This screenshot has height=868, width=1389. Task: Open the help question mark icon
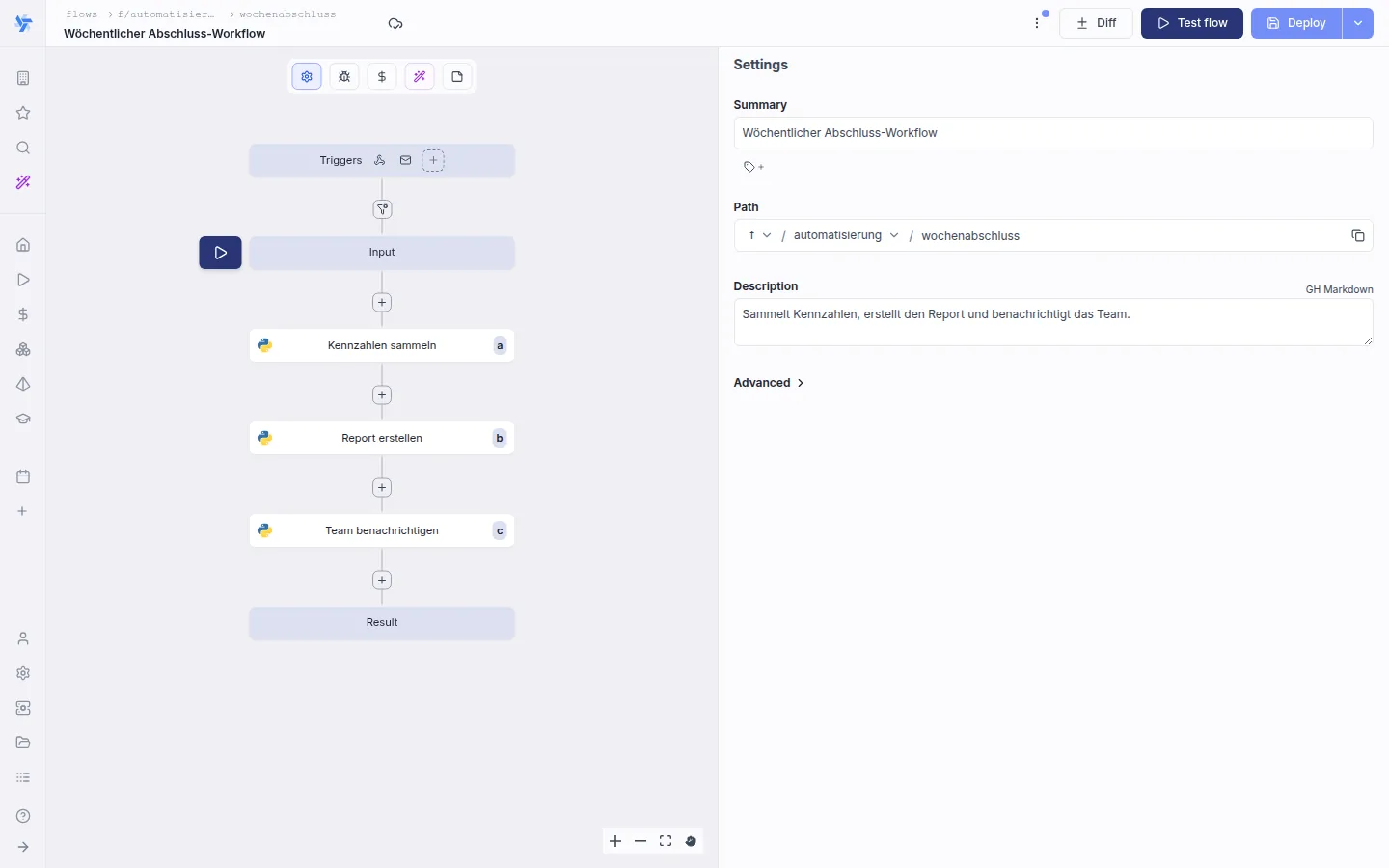pyautogui.click(x=23, y=816)
